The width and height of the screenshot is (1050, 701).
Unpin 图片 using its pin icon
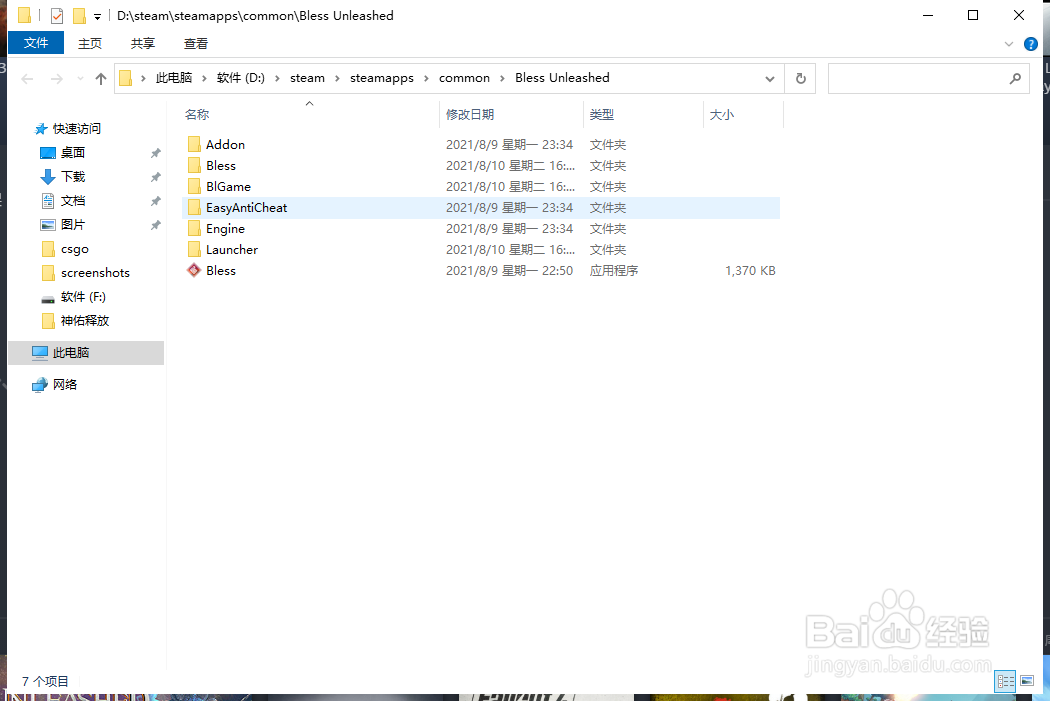coord(155,225)
